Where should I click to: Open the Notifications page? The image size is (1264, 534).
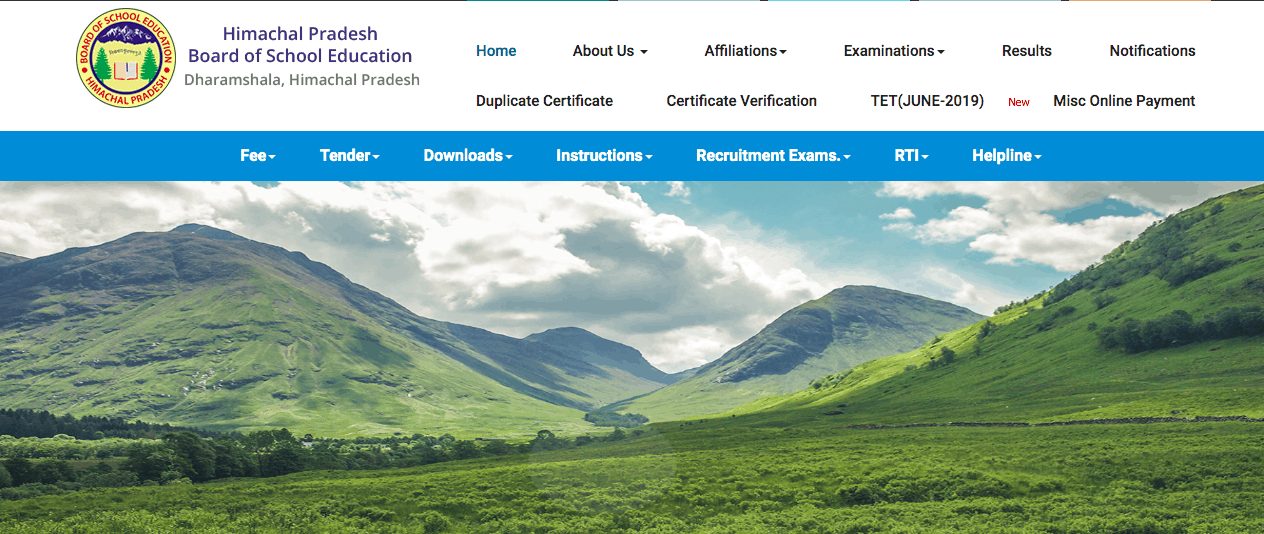tap(1152, 51)
